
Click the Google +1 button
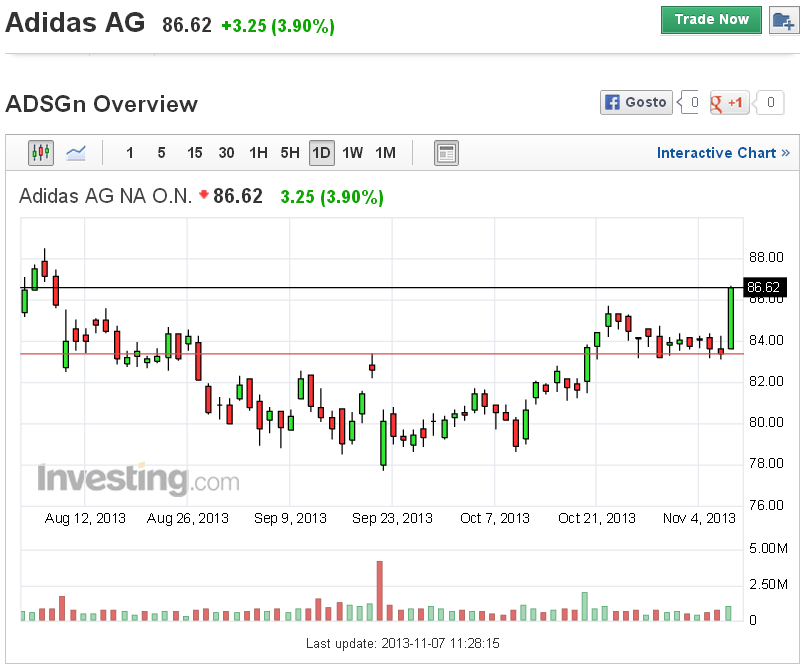coord(729,103)
